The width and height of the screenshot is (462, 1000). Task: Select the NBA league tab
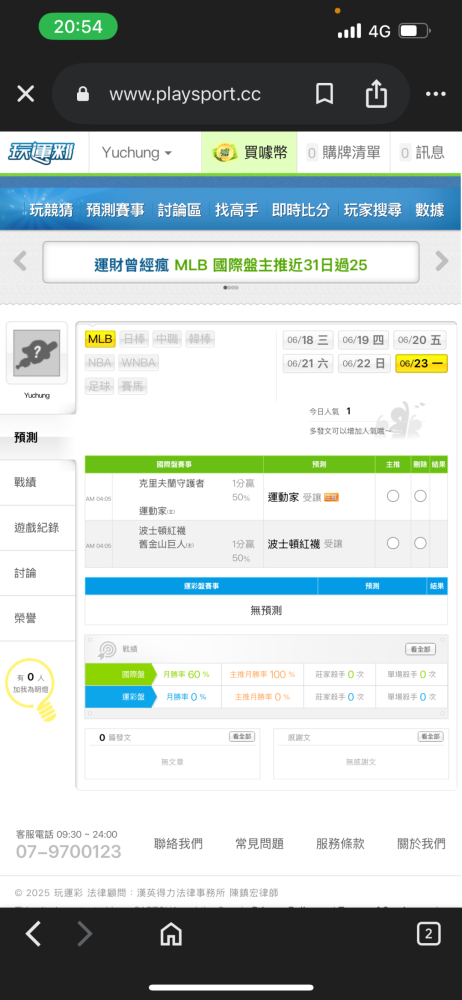(100, 363)
